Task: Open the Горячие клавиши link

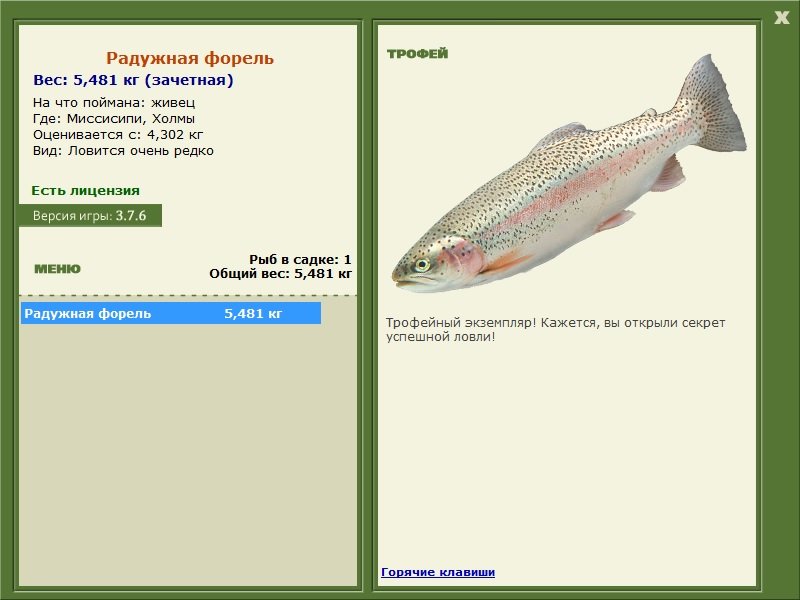Action: tap(438, 572)
